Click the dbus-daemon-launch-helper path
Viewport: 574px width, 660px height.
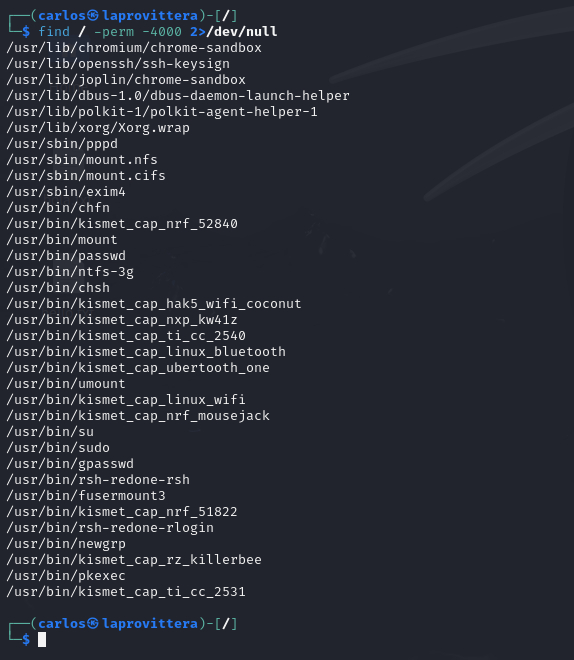(178, 96)
